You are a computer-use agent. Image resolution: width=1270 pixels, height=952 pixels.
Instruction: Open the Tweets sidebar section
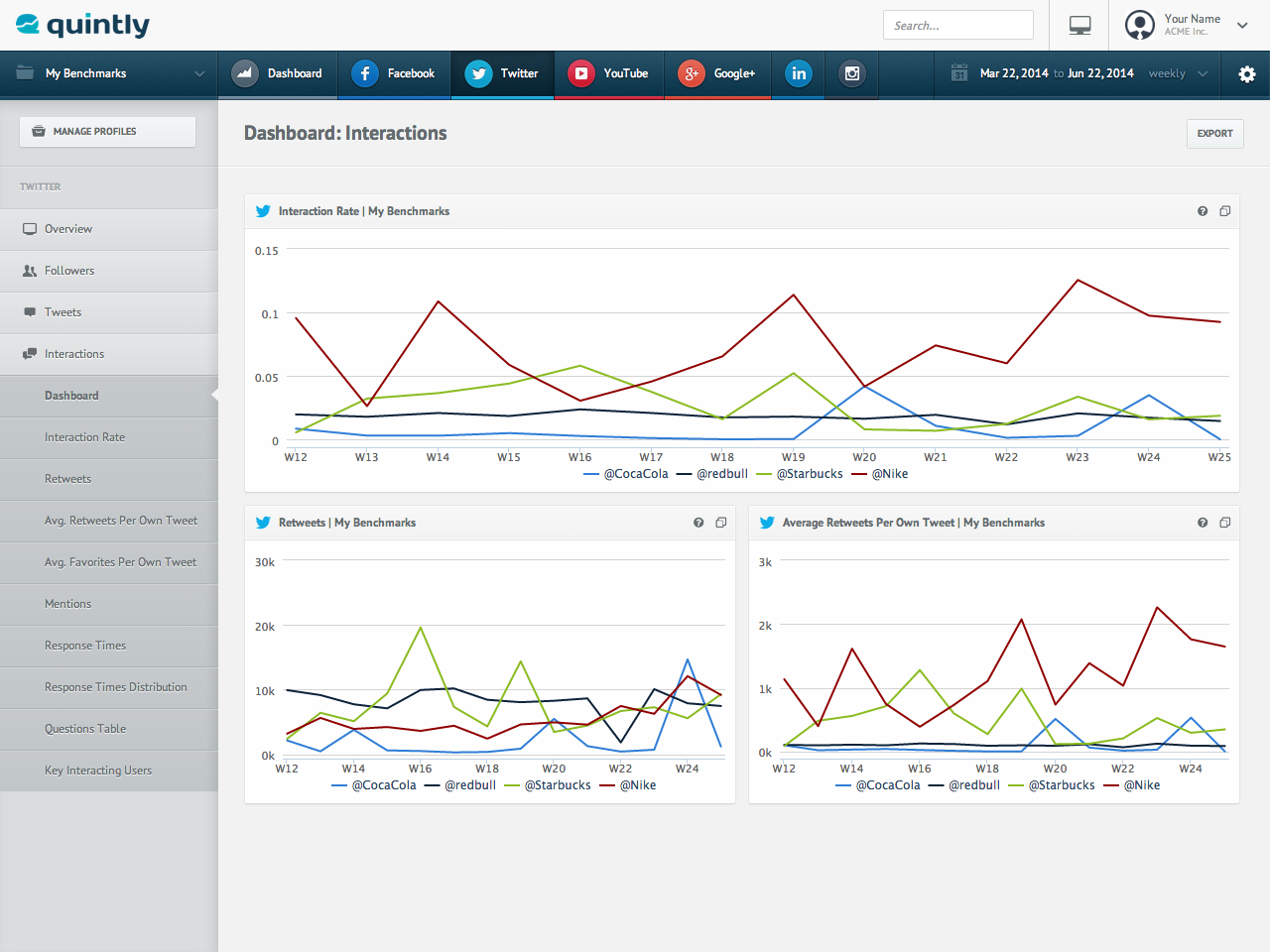pos(63,311)
